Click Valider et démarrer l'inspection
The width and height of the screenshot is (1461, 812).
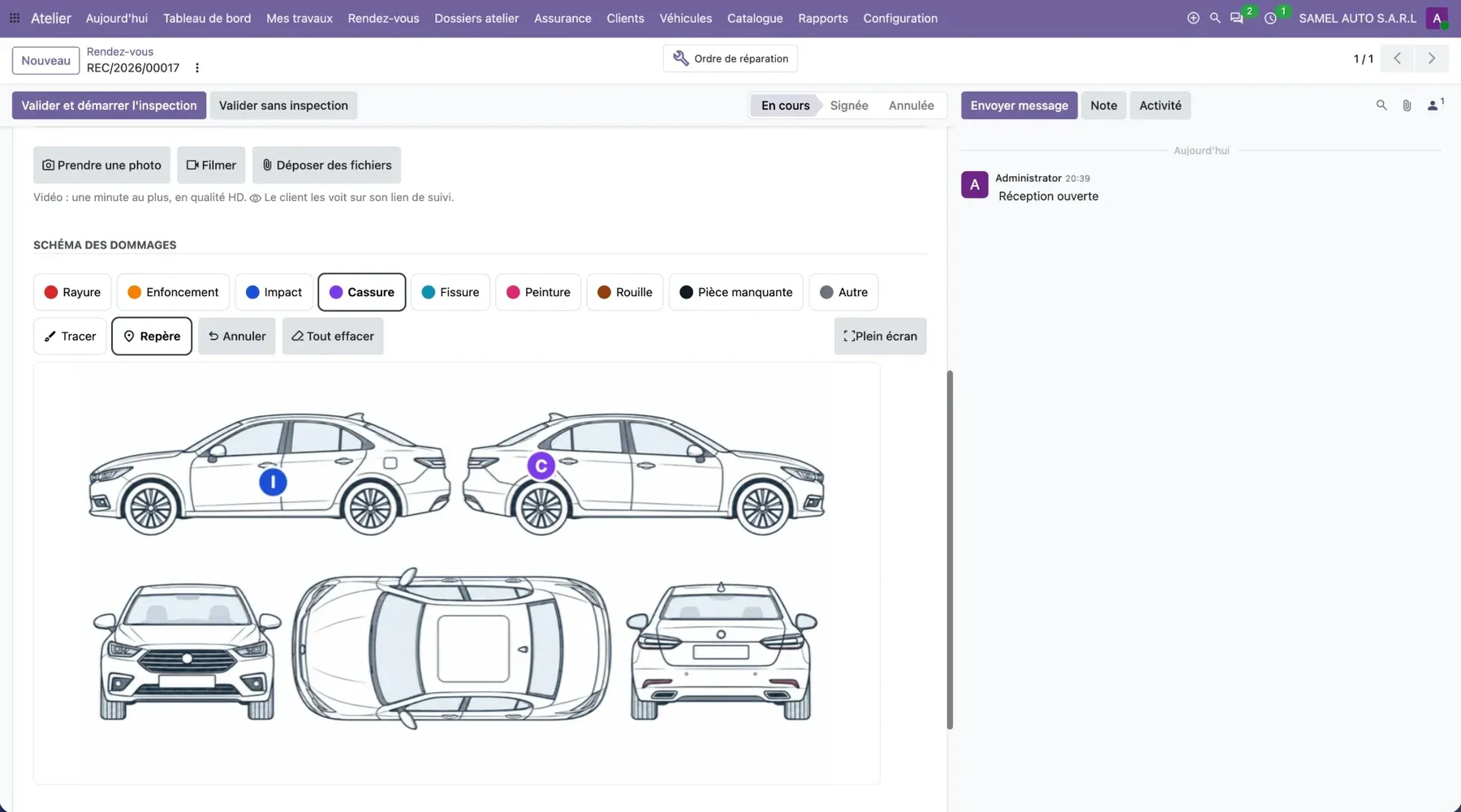(x=110, y=105)
